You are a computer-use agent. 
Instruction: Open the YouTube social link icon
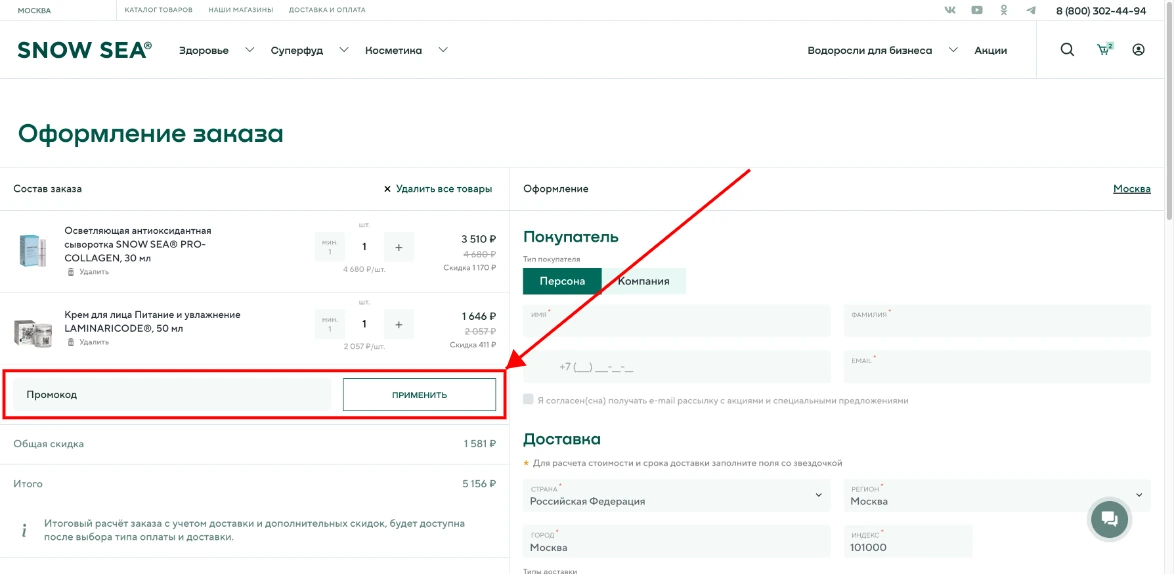pyautogui.click(x=977, y=10)
